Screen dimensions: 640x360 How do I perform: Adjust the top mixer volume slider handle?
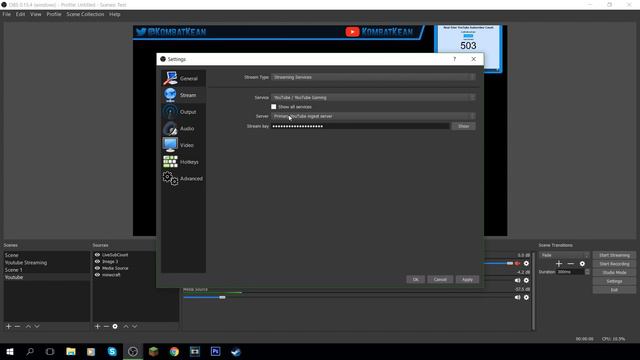tap(510, 263)
